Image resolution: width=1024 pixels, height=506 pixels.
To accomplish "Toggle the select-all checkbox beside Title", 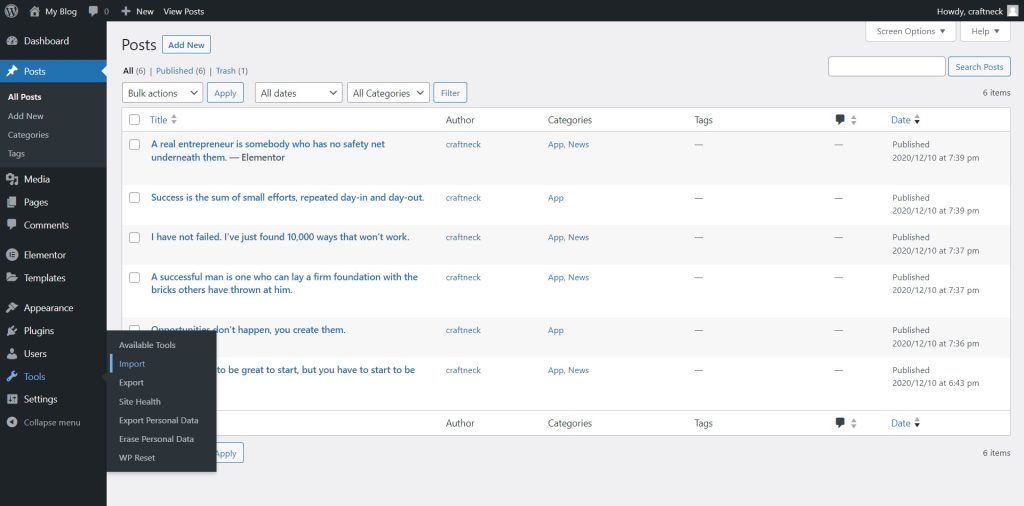I will [x=135, y=119].
